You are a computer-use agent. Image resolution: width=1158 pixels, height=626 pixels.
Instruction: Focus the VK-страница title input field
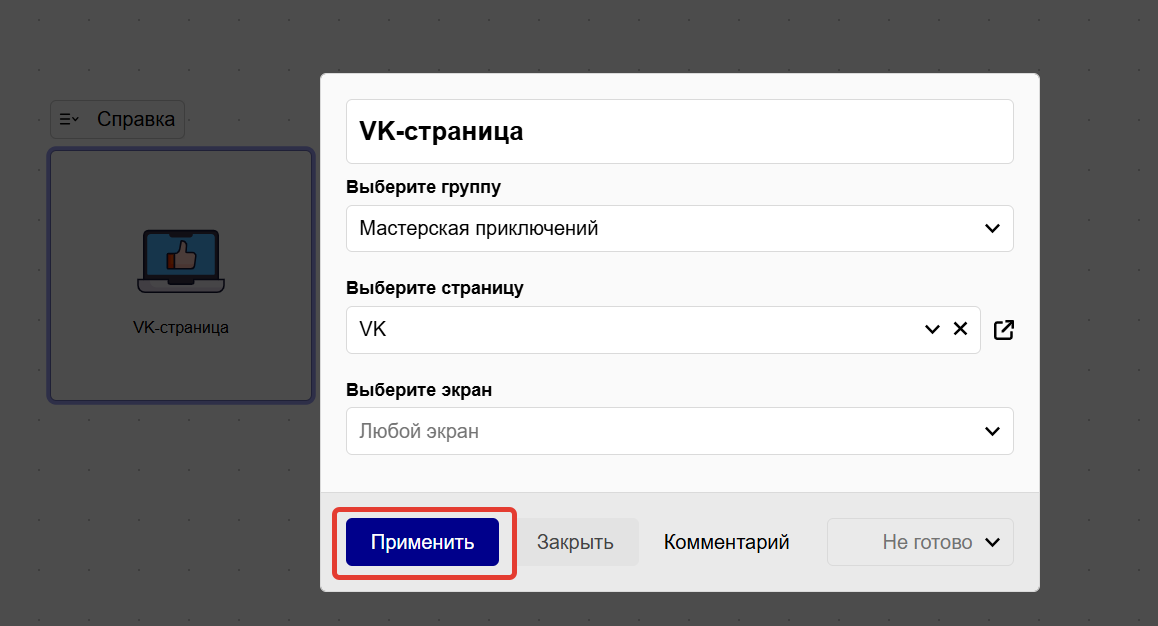pyautogui.click(x=679, y=131)
